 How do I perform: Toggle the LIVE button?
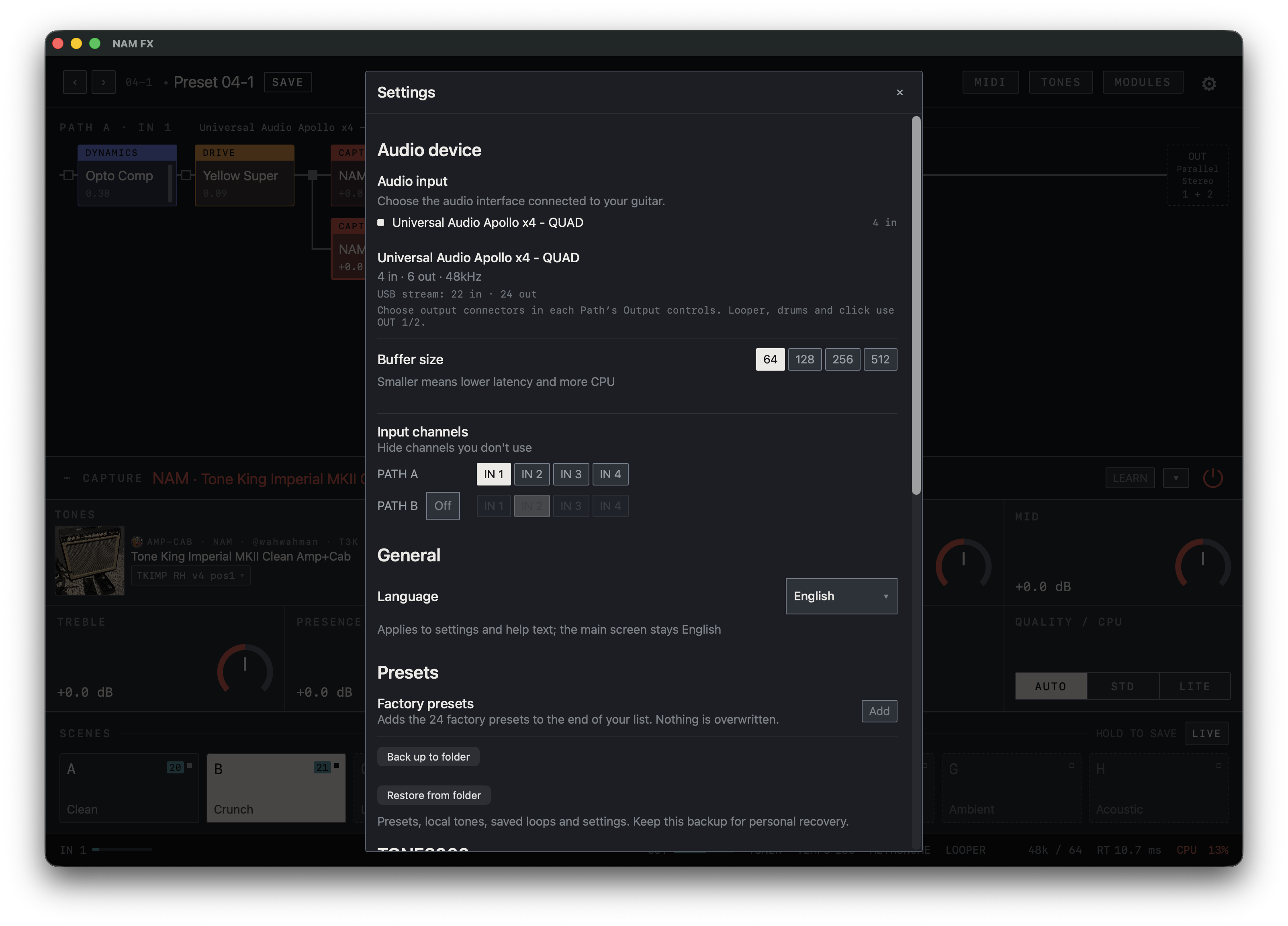1206,734
